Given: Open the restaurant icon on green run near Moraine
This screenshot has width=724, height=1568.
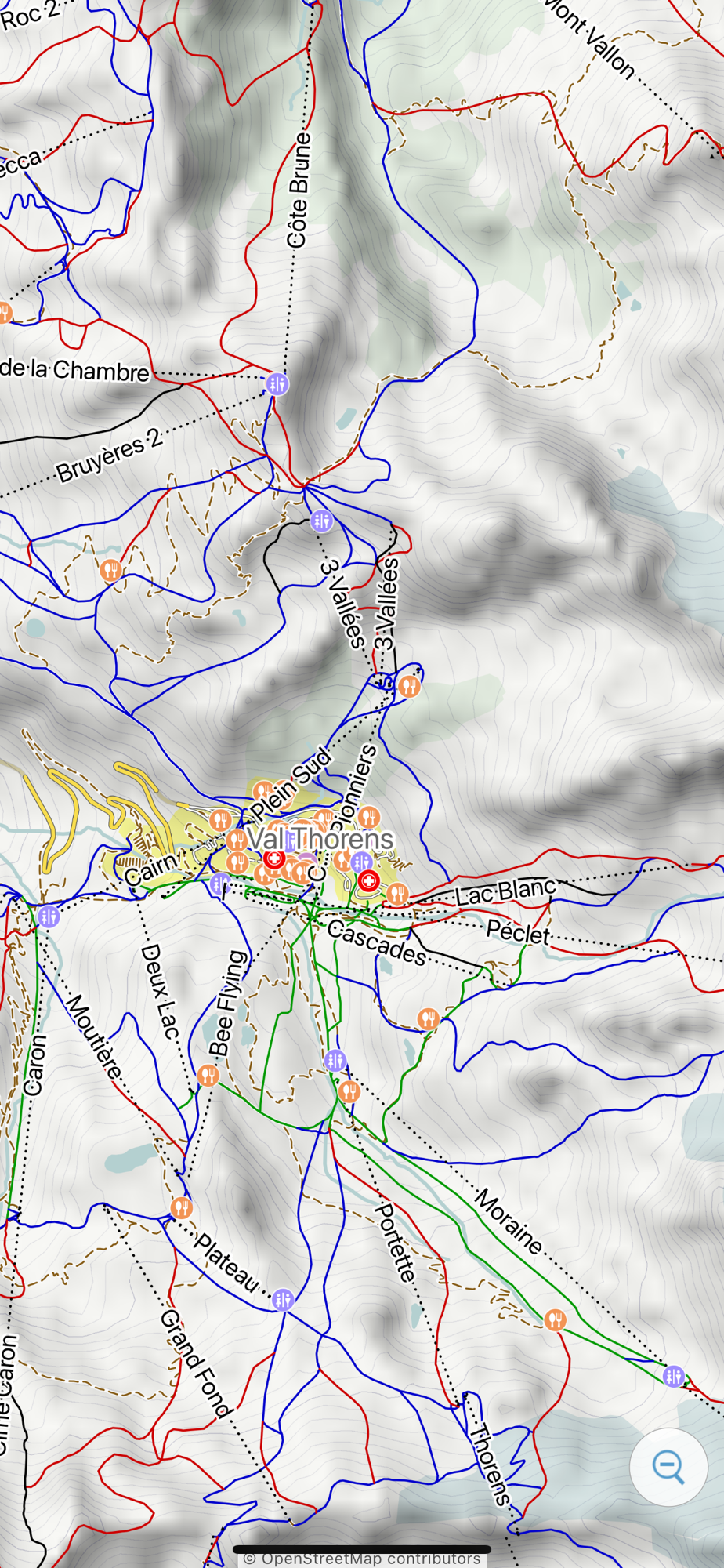Looking at the screenshot, I should pyautogui.click(x=556, y=1319).
